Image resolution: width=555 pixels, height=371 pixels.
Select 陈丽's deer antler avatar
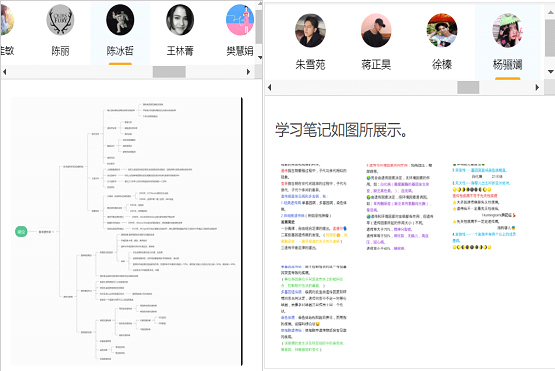click(x=60, y=20)
